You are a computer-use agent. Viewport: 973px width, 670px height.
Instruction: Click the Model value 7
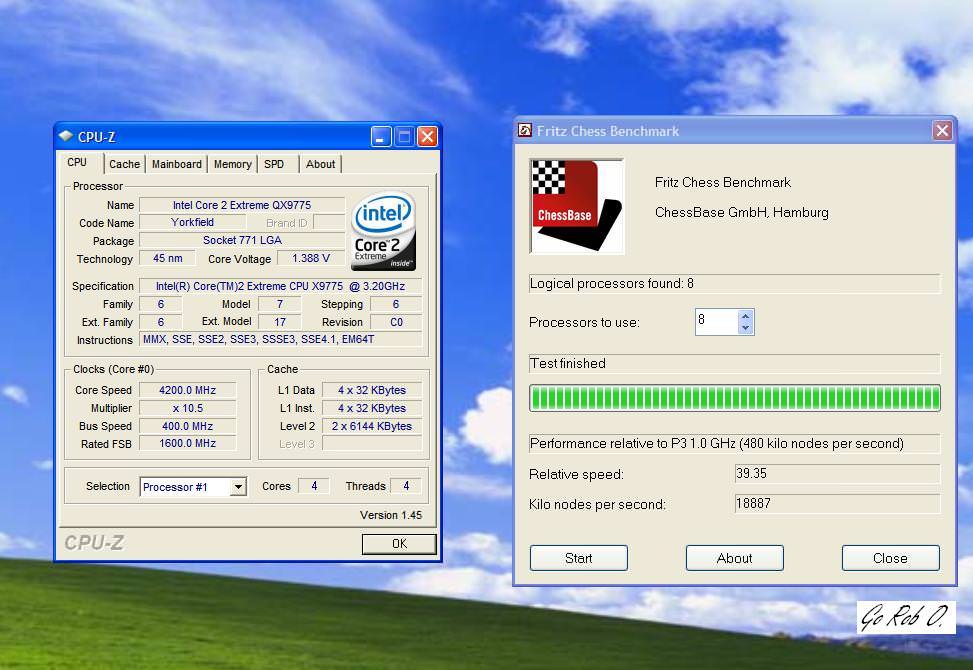tap(280, 304)
